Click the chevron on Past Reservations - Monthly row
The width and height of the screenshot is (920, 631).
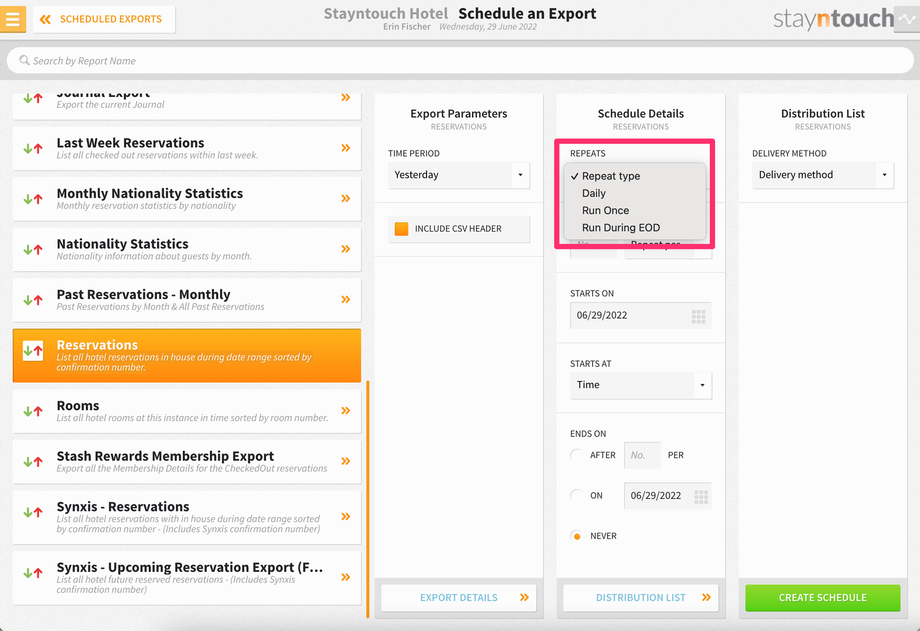pyautogui.click(x=346, y=299)
